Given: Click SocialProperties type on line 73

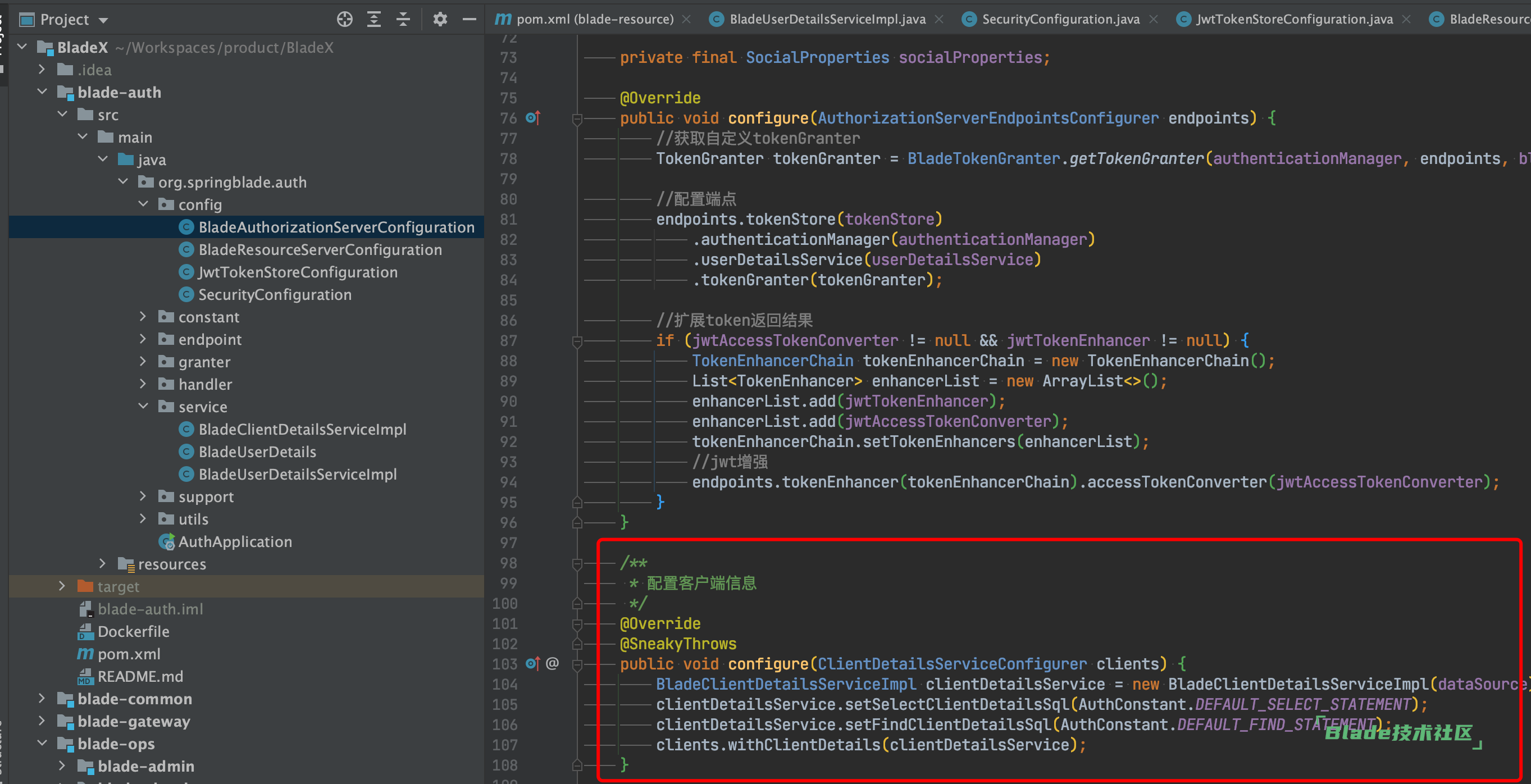Looking at the screenshot, I should (x=817, y=58).
